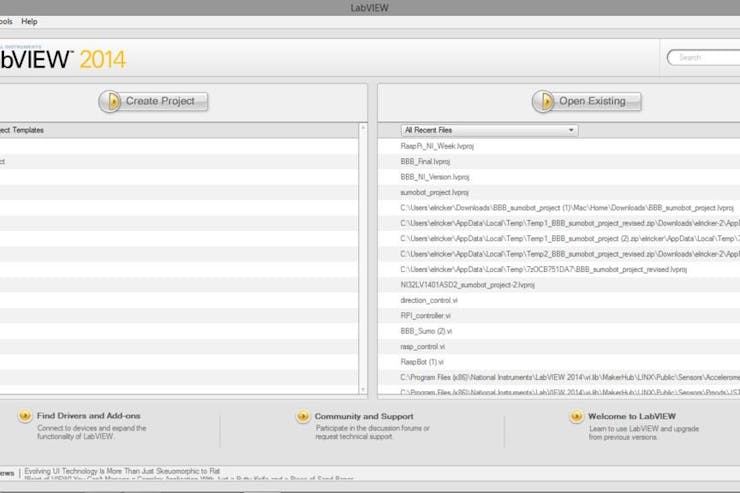Open sumobot_project.lvproj recent file
The image size is (740, 493).
point(434,192)
